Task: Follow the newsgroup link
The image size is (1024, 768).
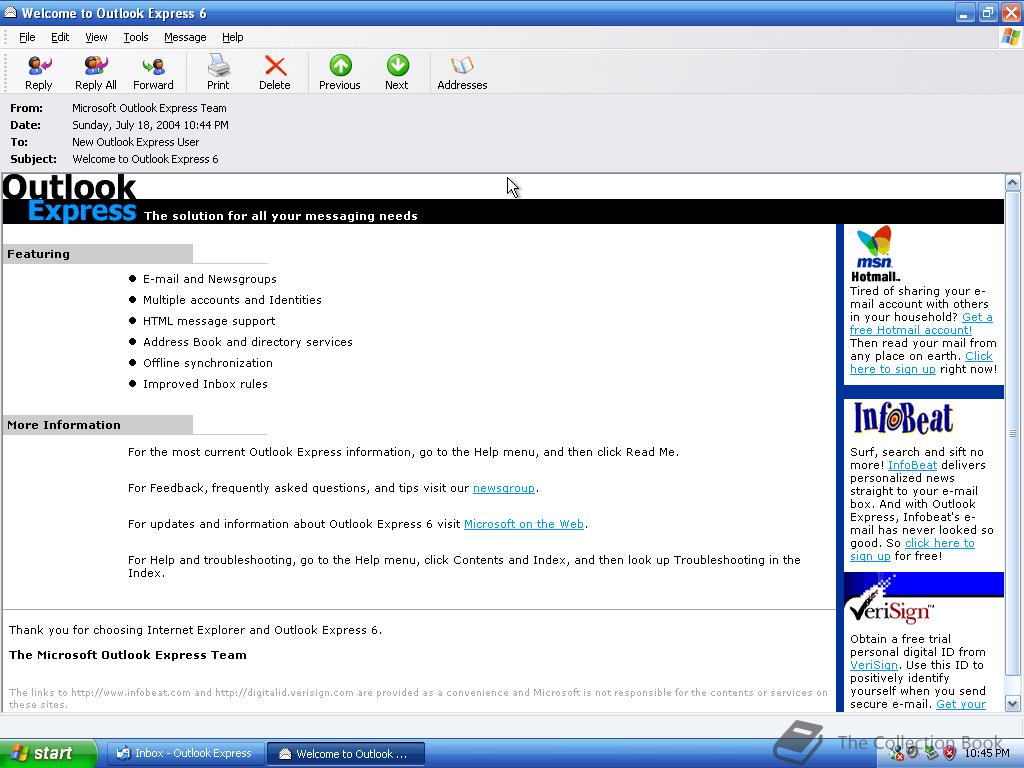Action: pyautogui.click(x=504, y=488)
